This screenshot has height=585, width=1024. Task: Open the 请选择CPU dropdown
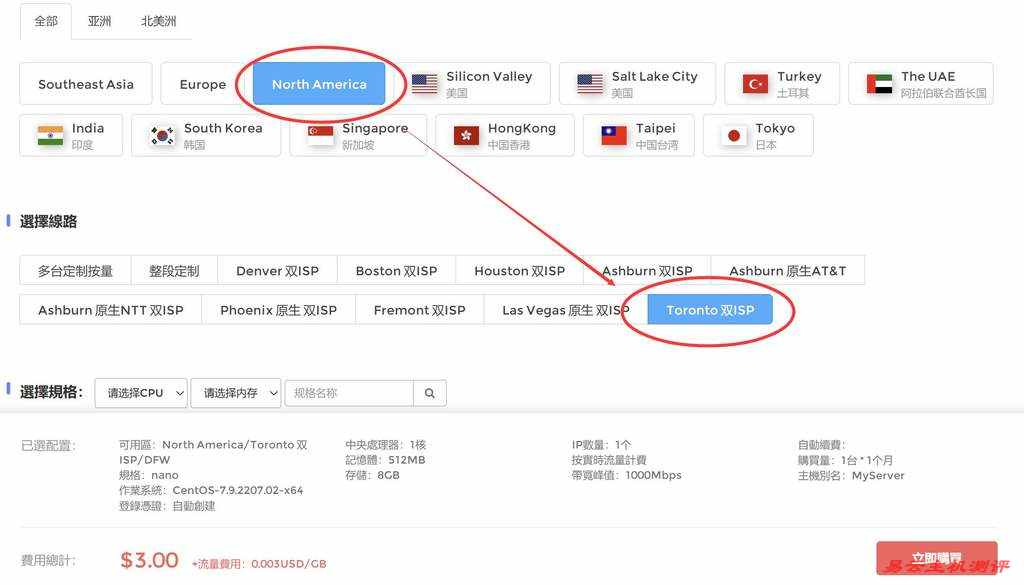[141, 393]
